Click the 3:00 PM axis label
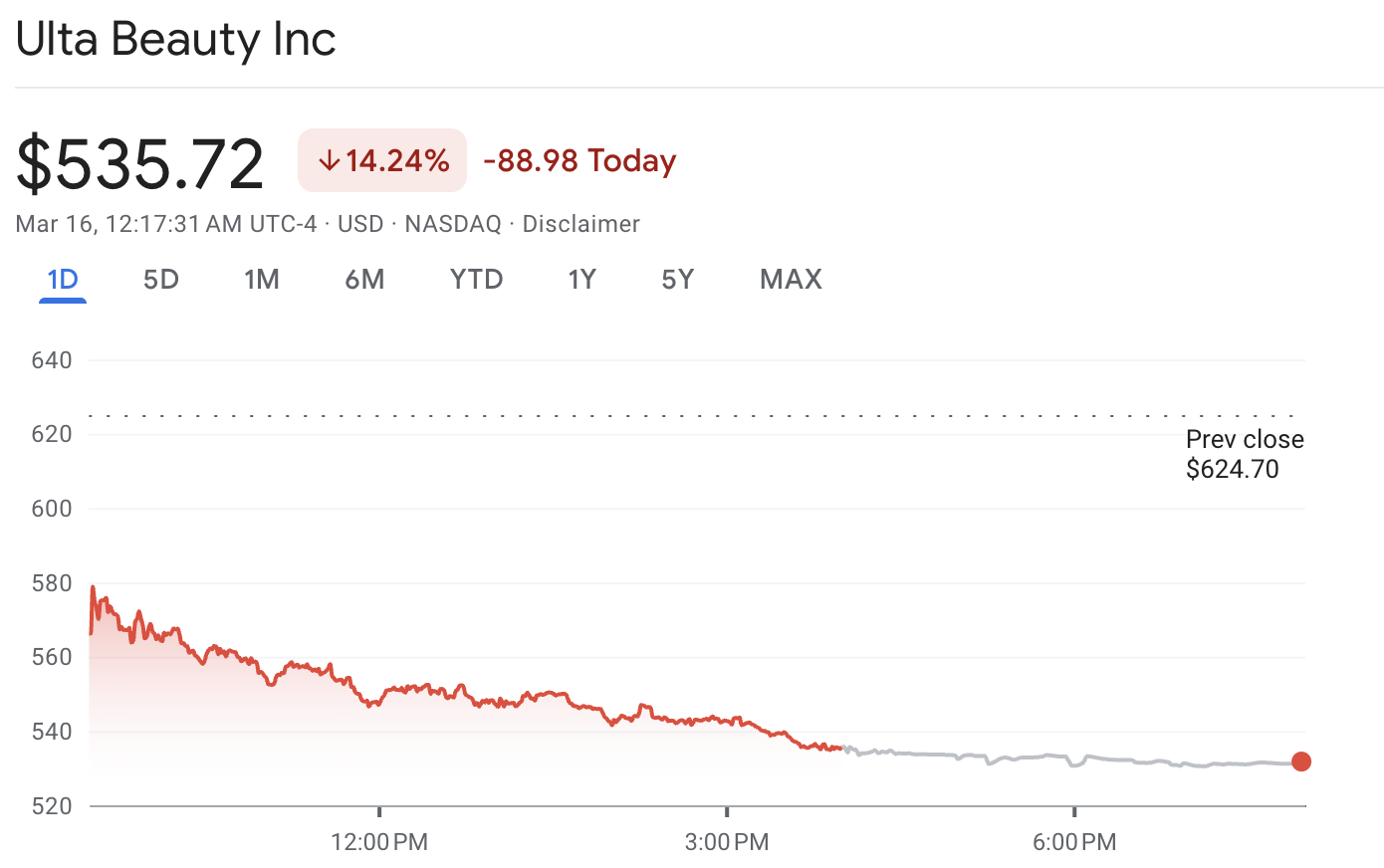 click(x=726, y=841)
